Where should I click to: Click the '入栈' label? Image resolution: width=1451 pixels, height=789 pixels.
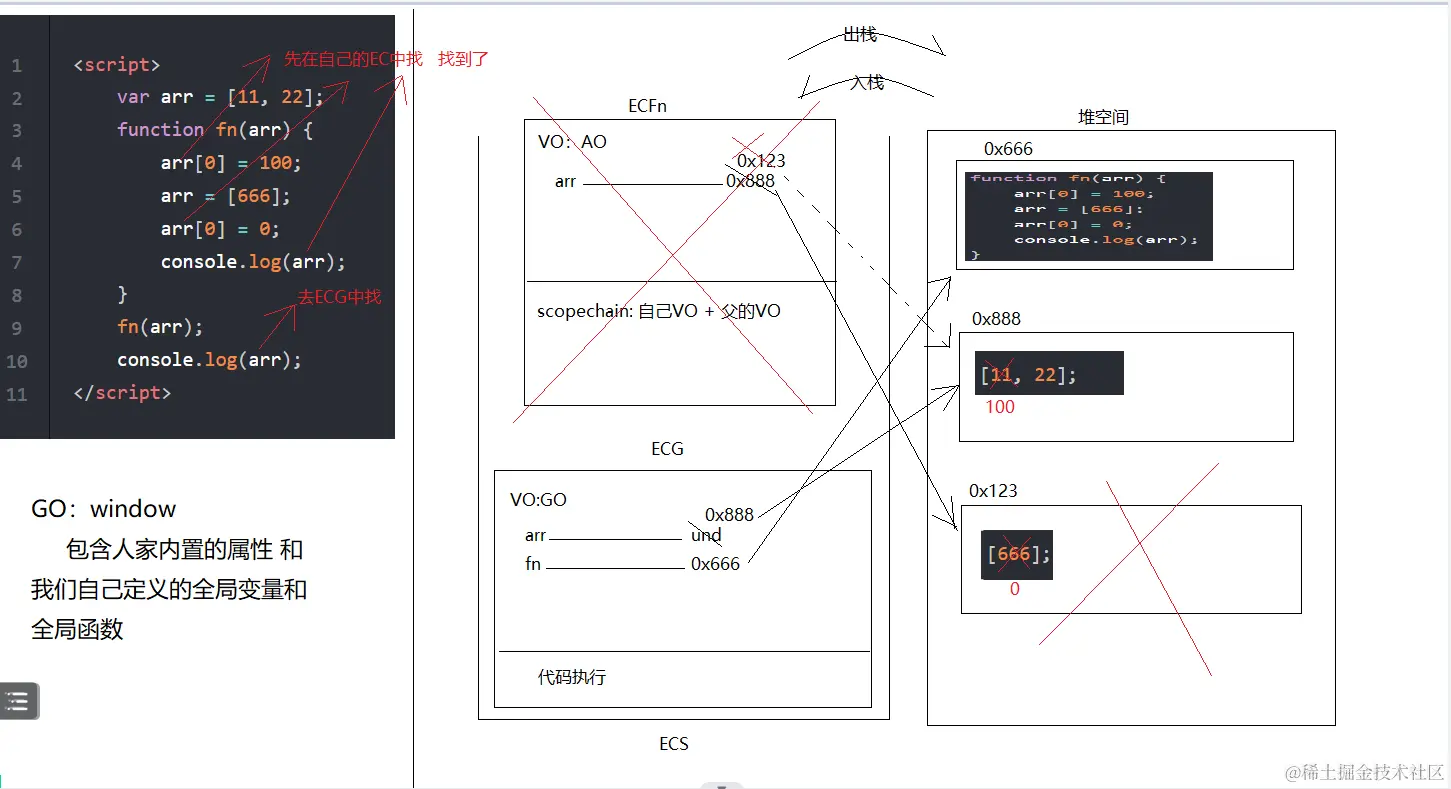pos(867,83)
